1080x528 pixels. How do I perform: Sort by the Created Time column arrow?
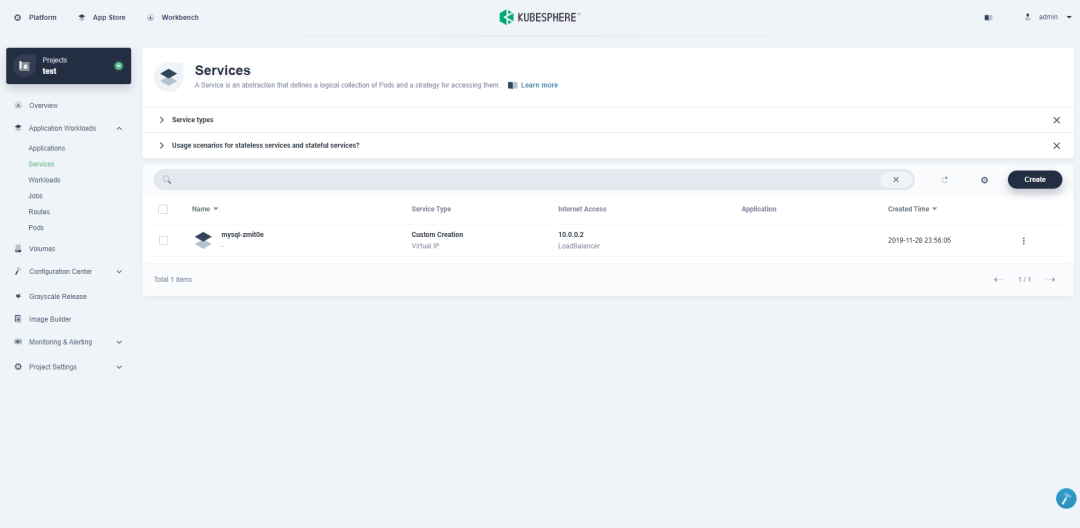(x=935, y=209)
